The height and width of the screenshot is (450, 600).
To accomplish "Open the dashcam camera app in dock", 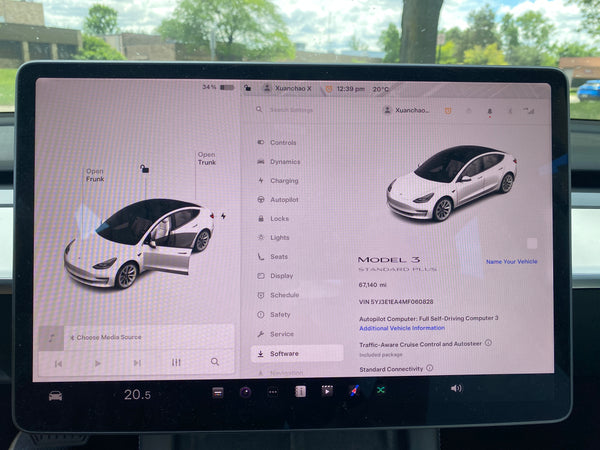I will tap(245, 392).
